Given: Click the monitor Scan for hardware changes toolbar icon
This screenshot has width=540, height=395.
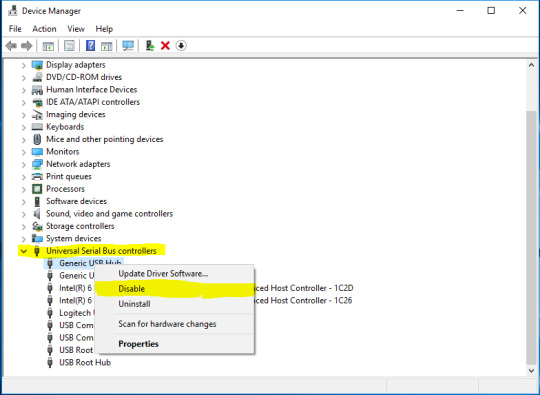Looking at the screenshot, I should pos(128,45).
